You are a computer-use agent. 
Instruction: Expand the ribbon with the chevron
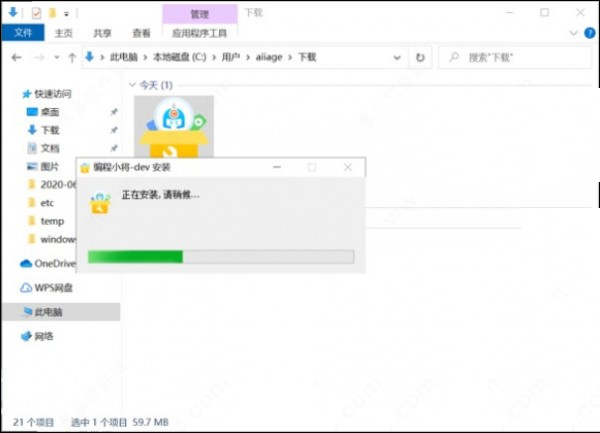tap(573, 33)
